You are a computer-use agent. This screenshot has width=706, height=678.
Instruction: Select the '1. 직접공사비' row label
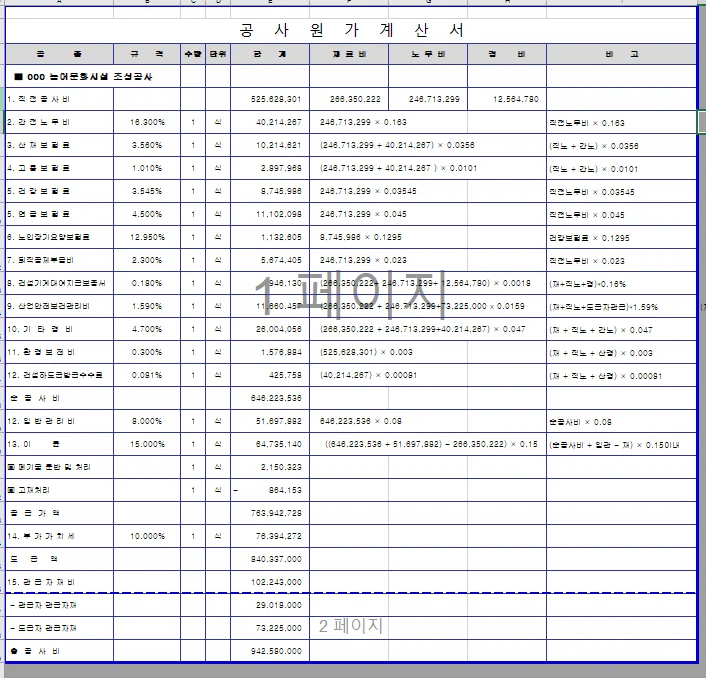pos(59,99)
